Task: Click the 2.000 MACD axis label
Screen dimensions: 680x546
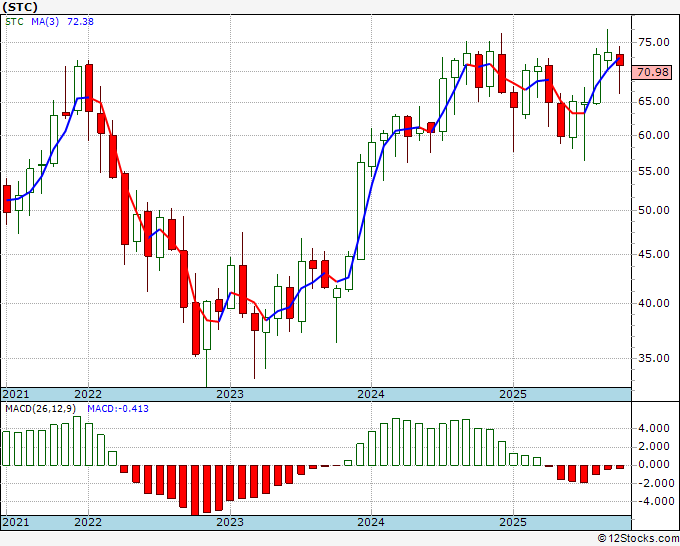Action: [654, 447]
